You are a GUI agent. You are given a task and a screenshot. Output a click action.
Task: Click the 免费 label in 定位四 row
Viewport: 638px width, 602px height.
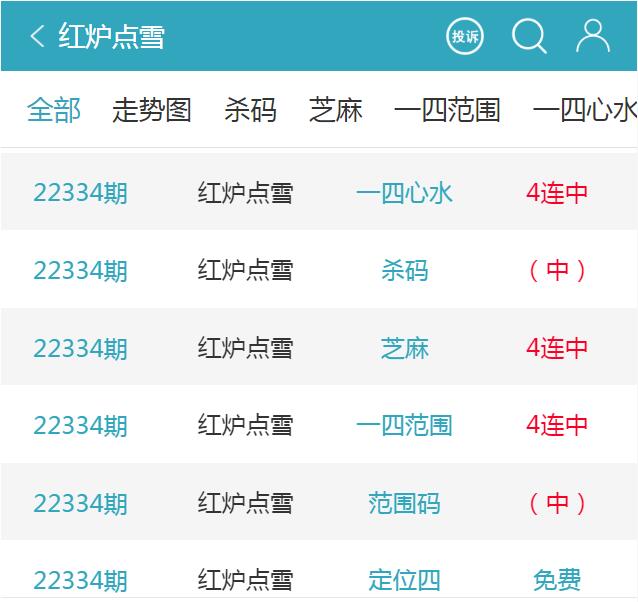[557, 580]
